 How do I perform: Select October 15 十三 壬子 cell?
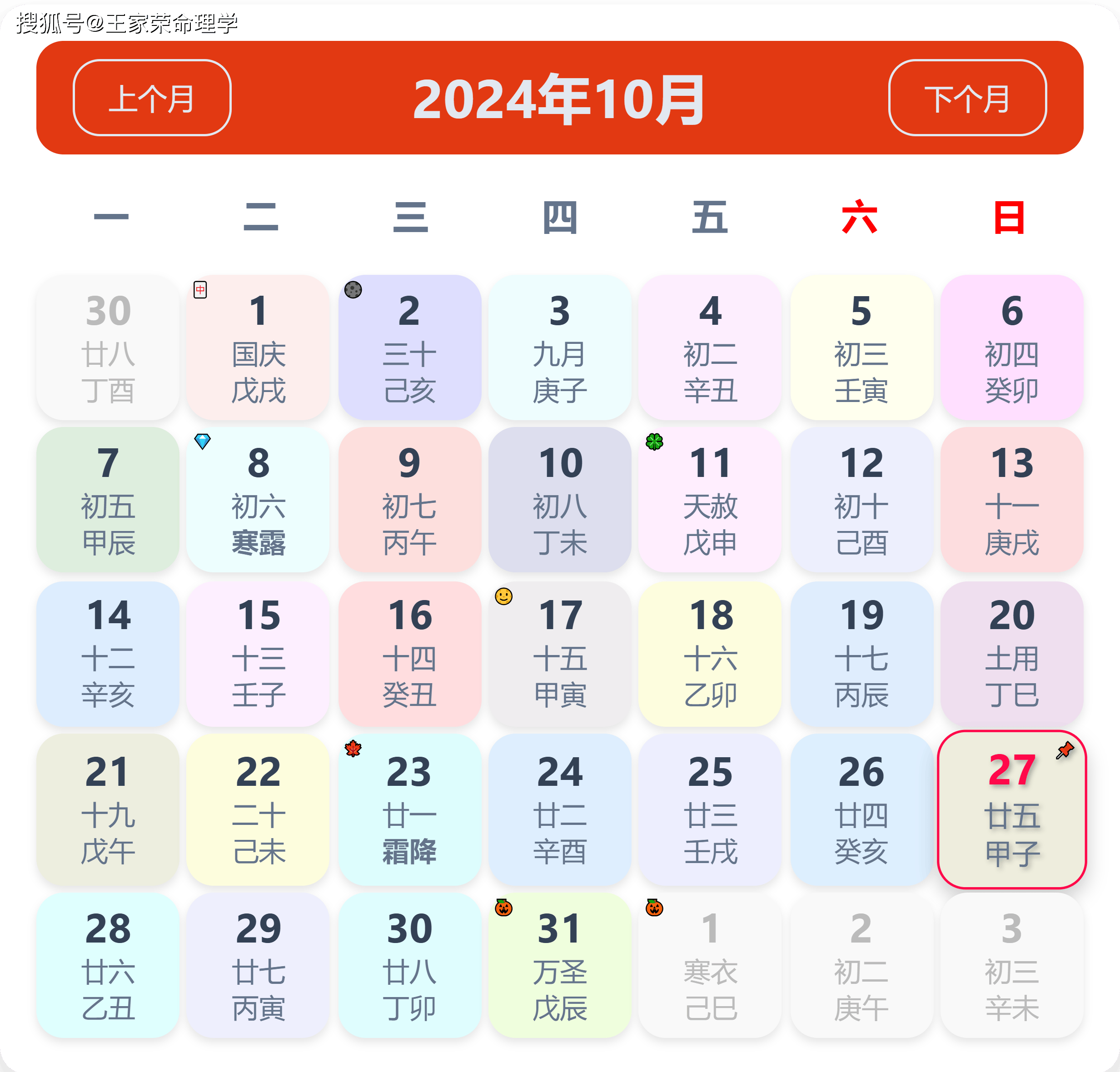[x=258, y=654]
